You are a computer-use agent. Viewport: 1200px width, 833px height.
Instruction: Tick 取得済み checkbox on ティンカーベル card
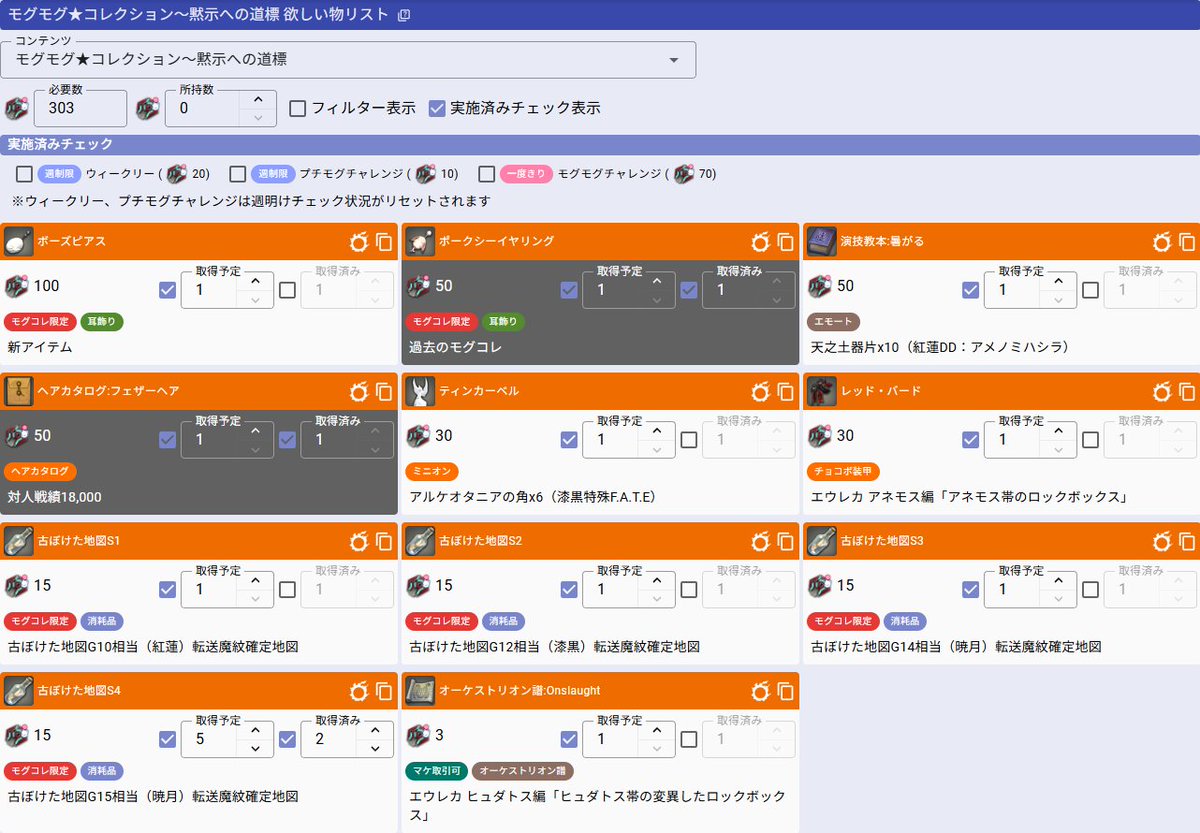(689, 439)
